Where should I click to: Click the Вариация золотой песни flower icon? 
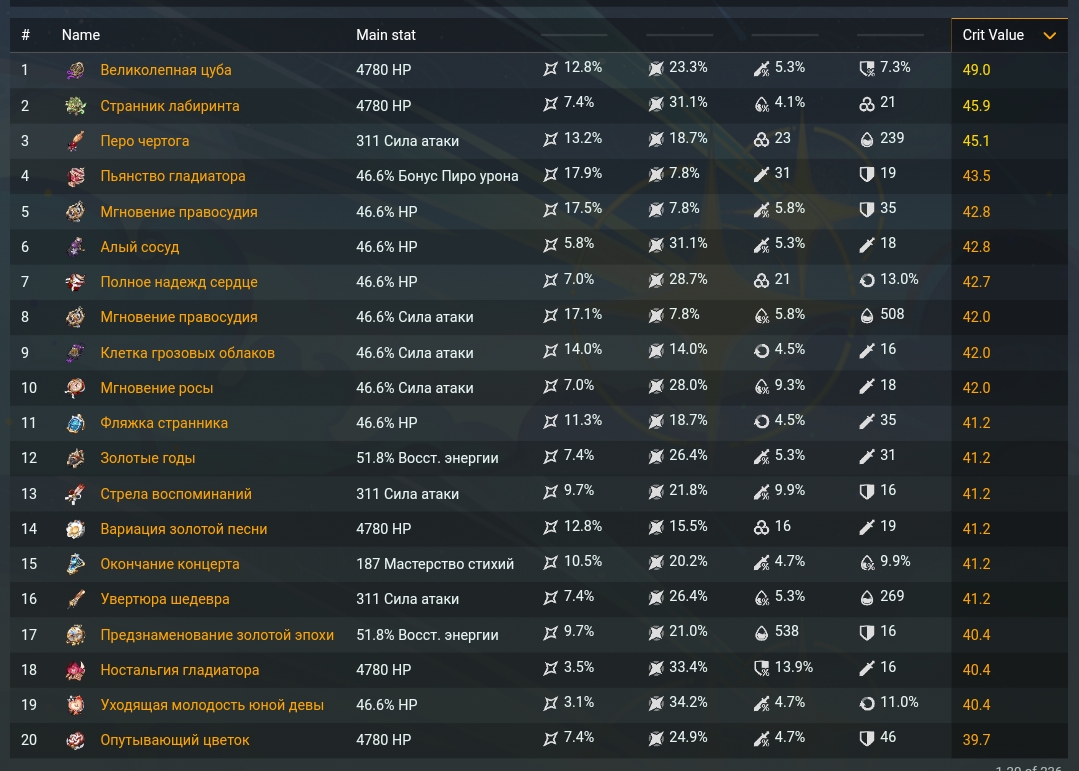(x=76, y=529)
